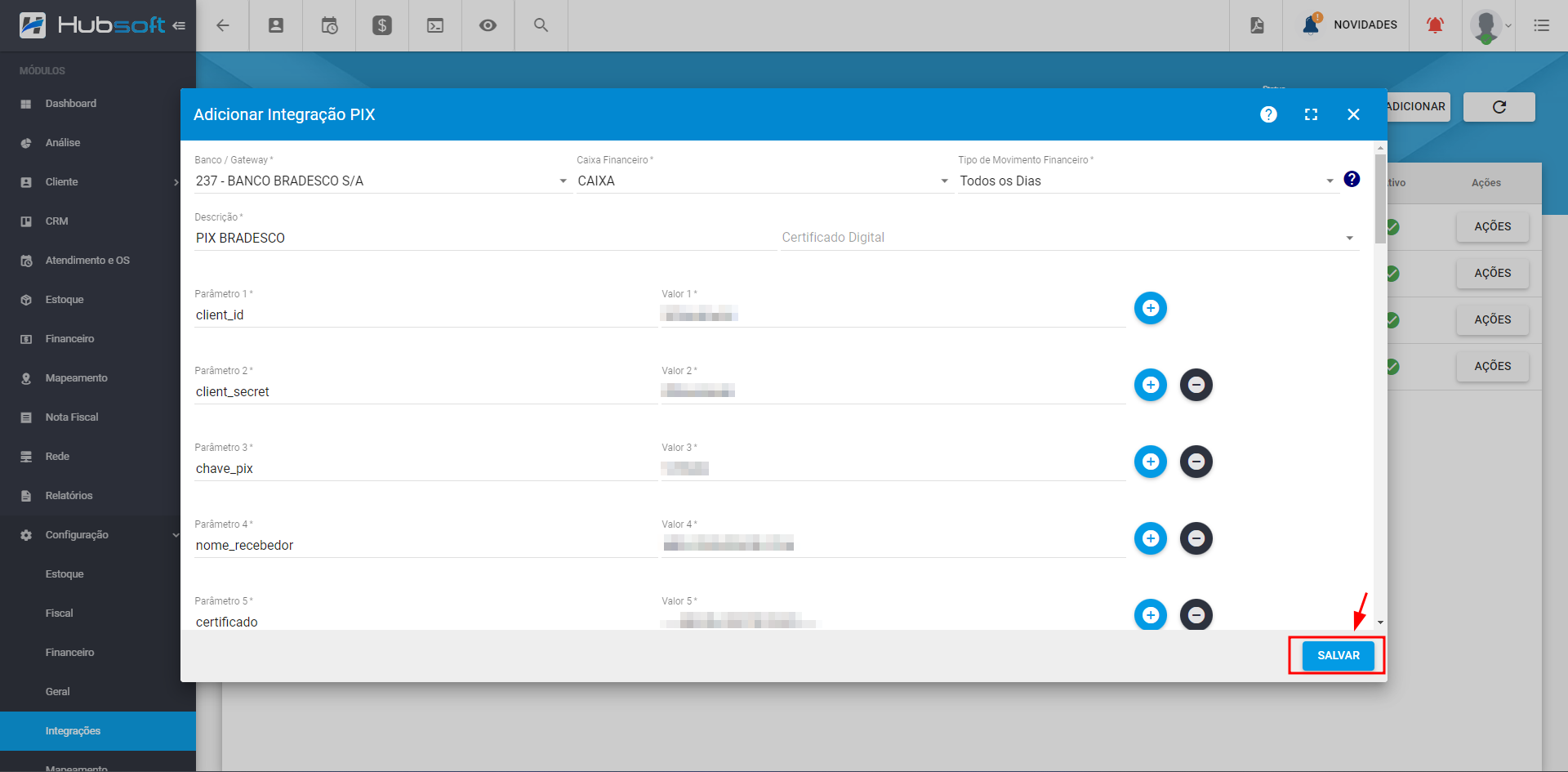Open the calendar clock icon in top bar
This screenshot has width=1568, height=772.
[329, 25]
